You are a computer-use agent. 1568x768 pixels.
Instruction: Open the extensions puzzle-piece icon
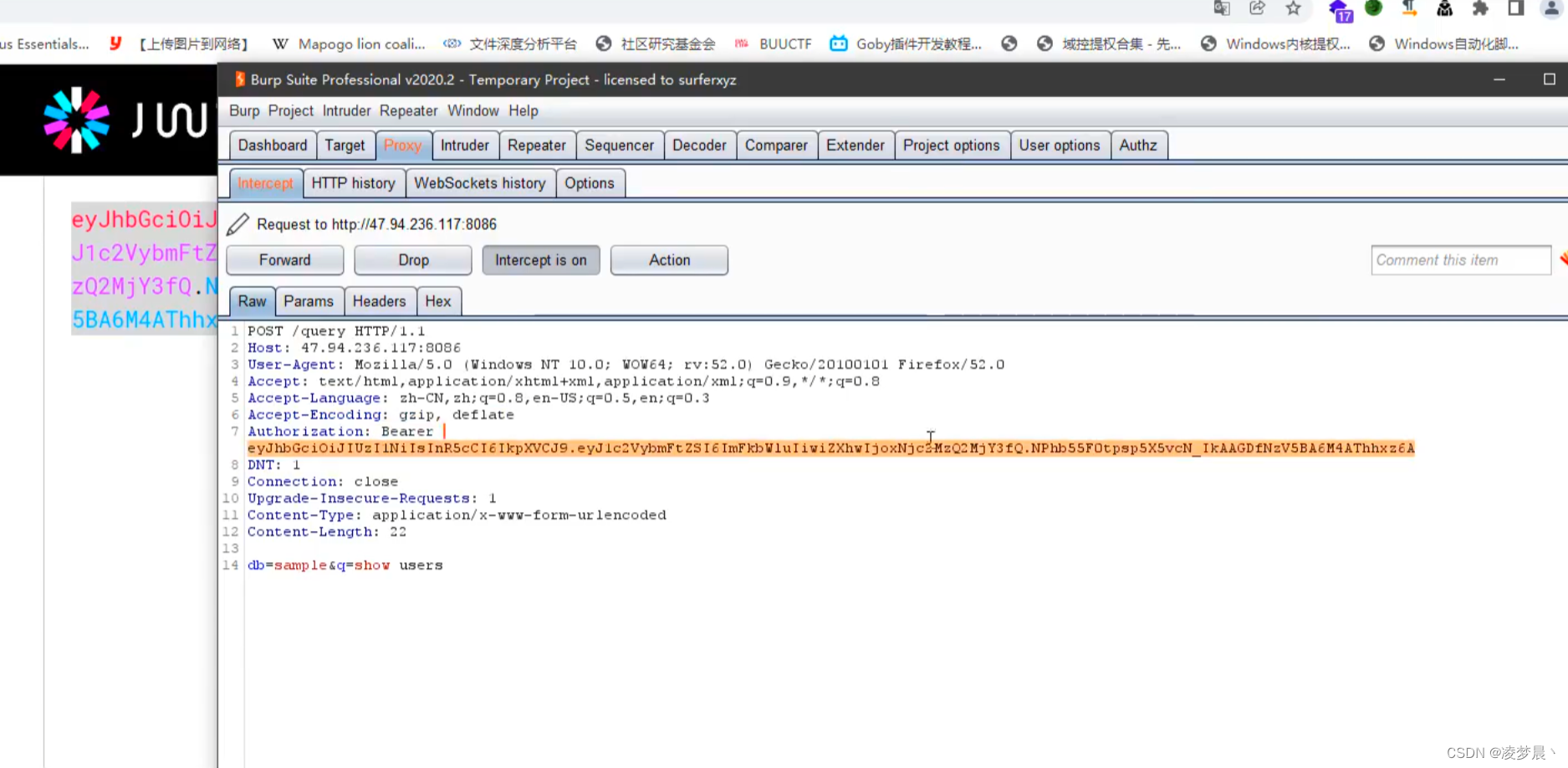[x=1480, y=9]
